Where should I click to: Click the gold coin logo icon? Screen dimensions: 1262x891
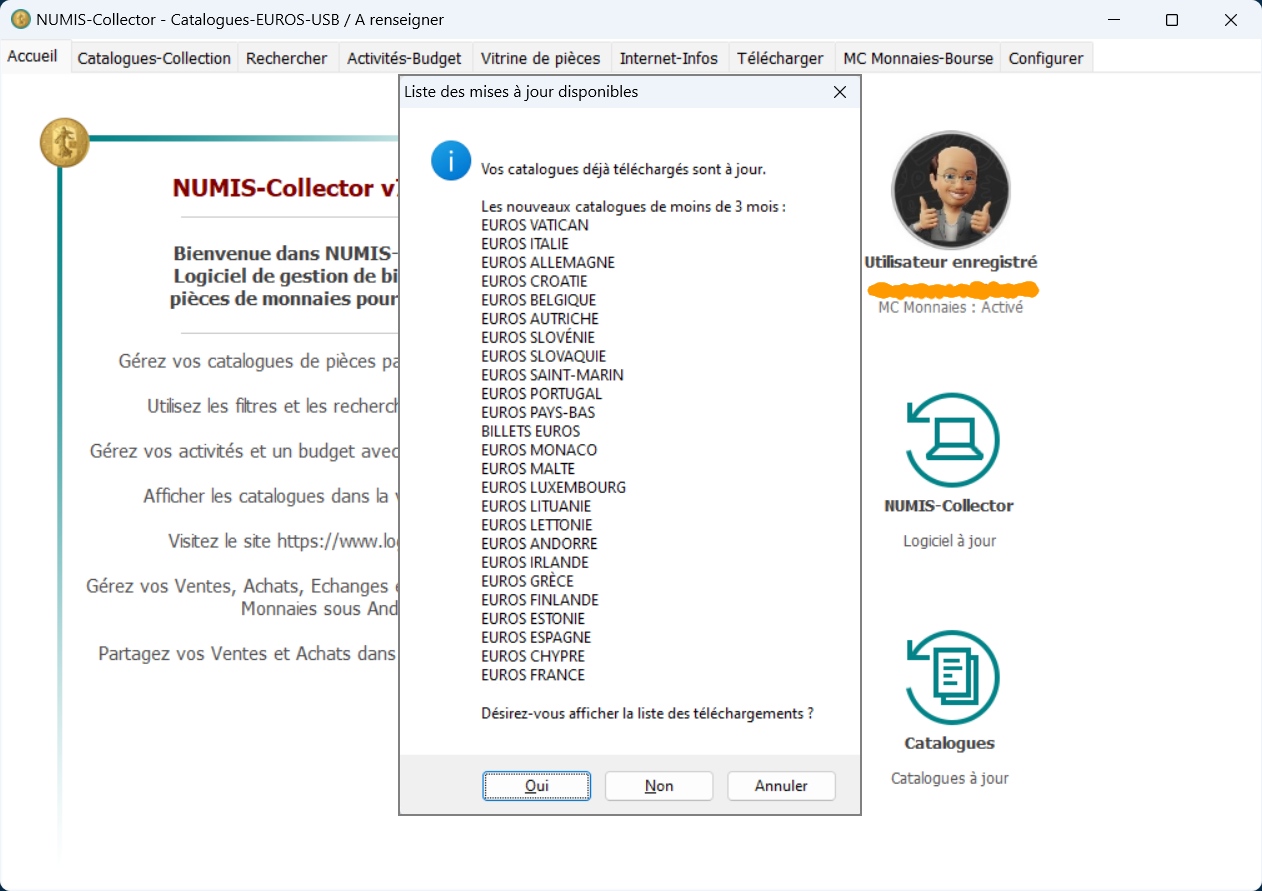point(64,142)
